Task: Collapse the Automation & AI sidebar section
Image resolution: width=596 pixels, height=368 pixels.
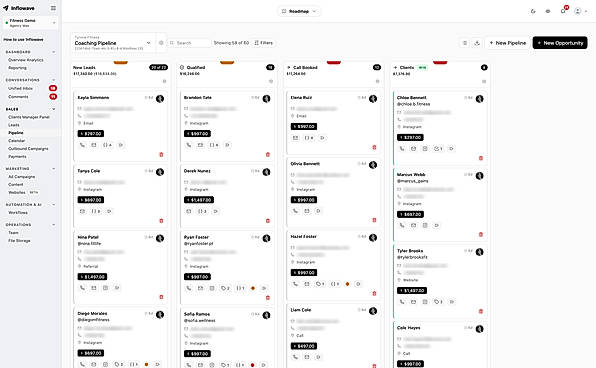Action: click(54, 205)
